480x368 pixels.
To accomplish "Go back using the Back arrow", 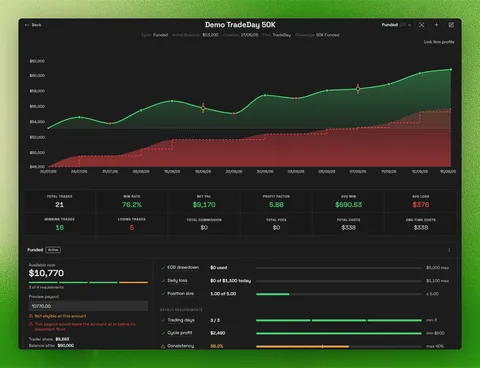I will click(x=33, y=25).
